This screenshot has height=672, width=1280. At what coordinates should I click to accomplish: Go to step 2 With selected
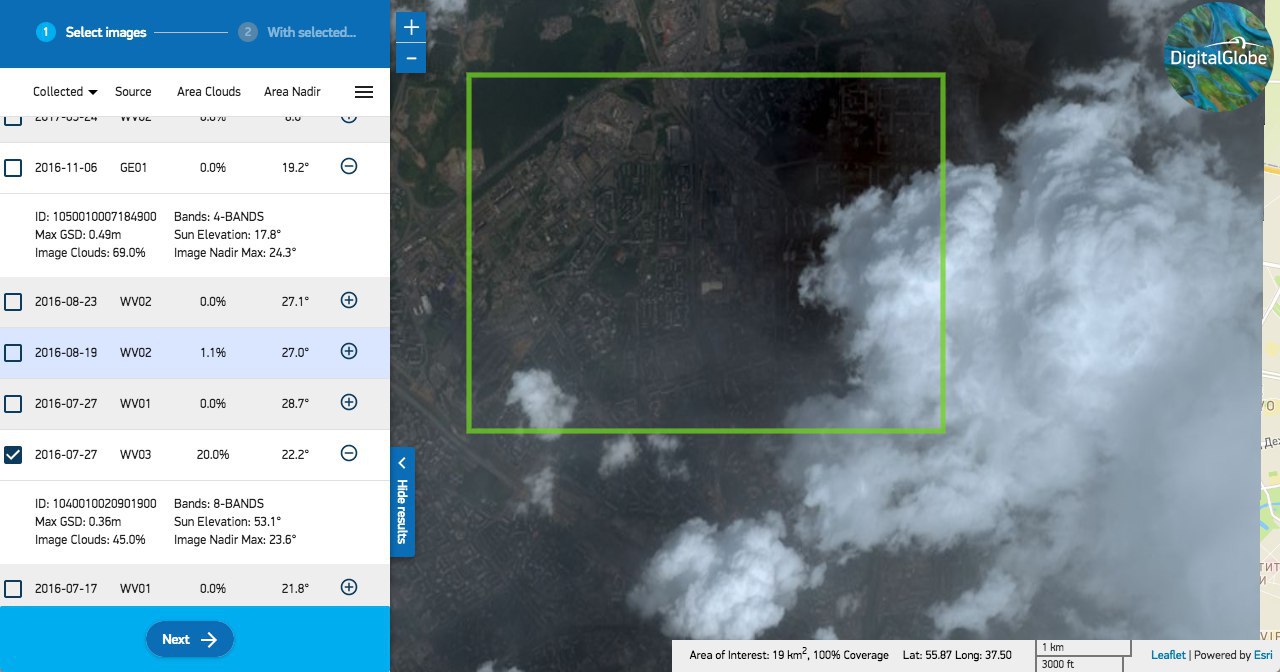tap(298, 32)
